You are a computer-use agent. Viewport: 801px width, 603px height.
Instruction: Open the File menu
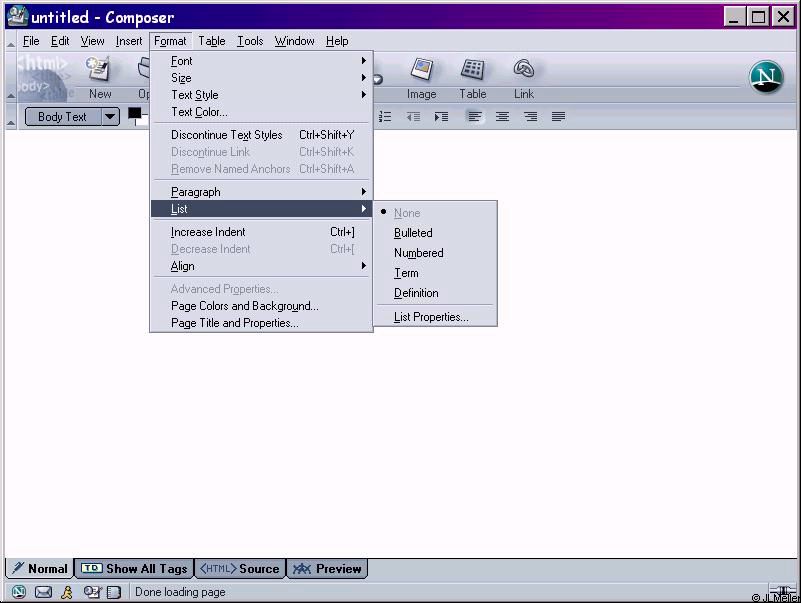point(31,41)
